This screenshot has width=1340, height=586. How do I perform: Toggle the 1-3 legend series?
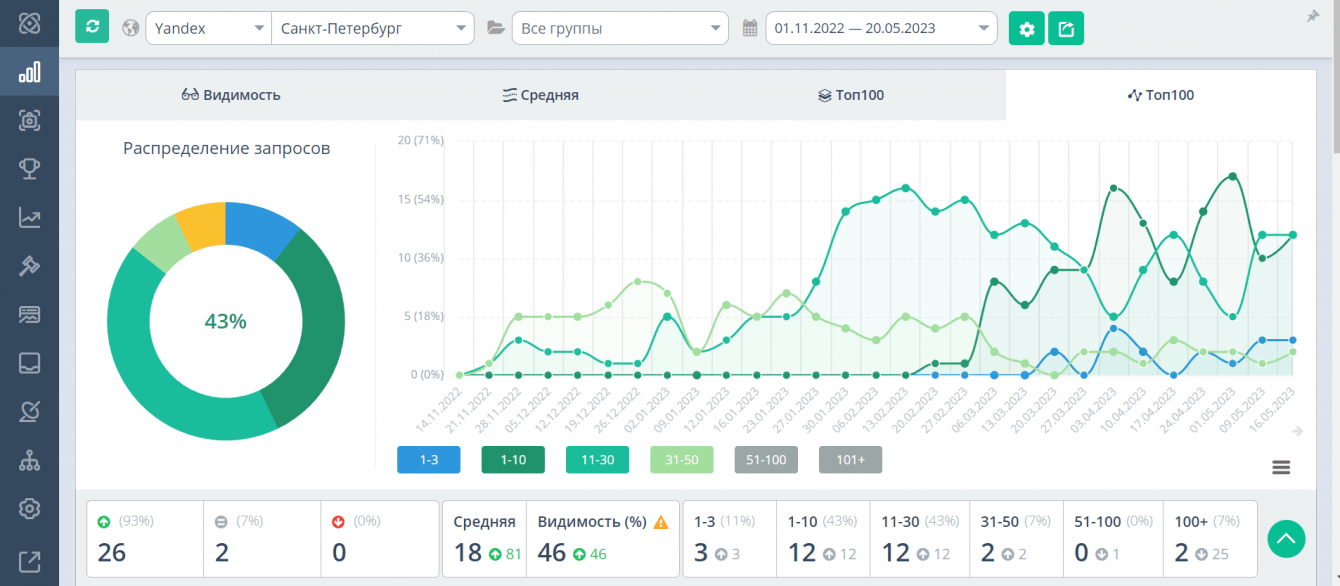click(x=429, y=460)
